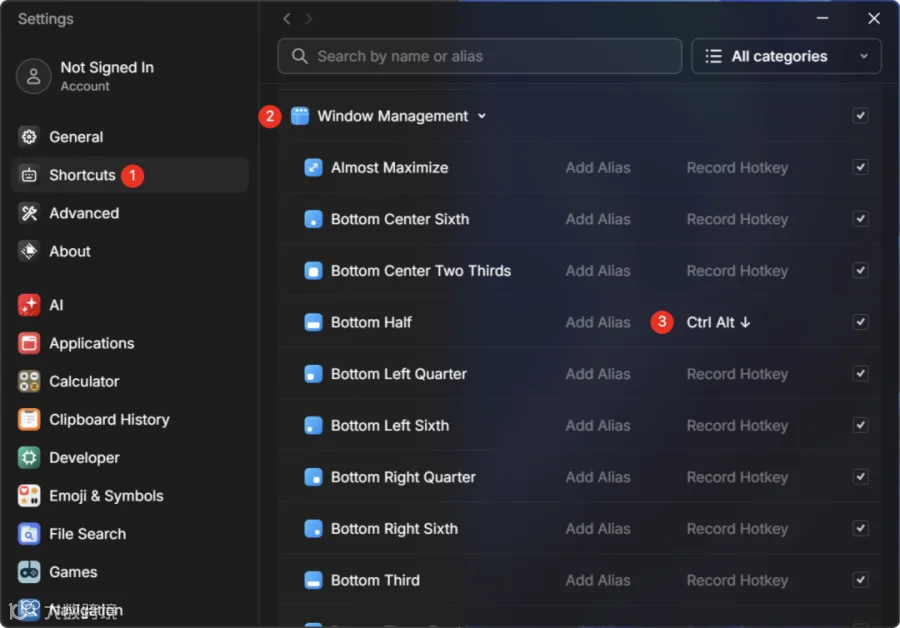Uncheck the Window Management group checkbox
The height and width of the screenshot is (628, 900).
pos(860,115)
